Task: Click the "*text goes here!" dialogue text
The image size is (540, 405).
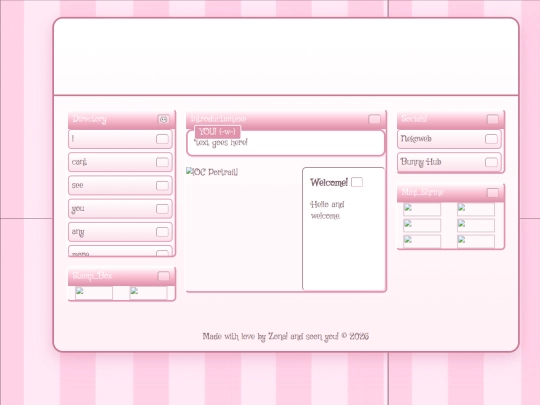Action: click(x=221, y=143)
